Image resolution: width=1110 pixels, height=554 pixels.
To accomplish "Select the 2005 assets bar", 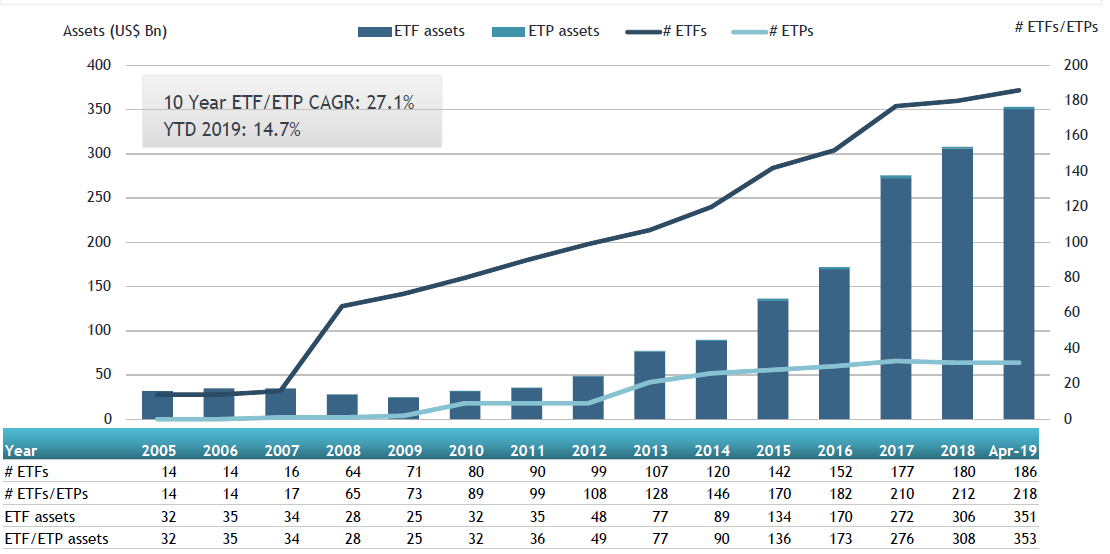I will pos(157,405).
